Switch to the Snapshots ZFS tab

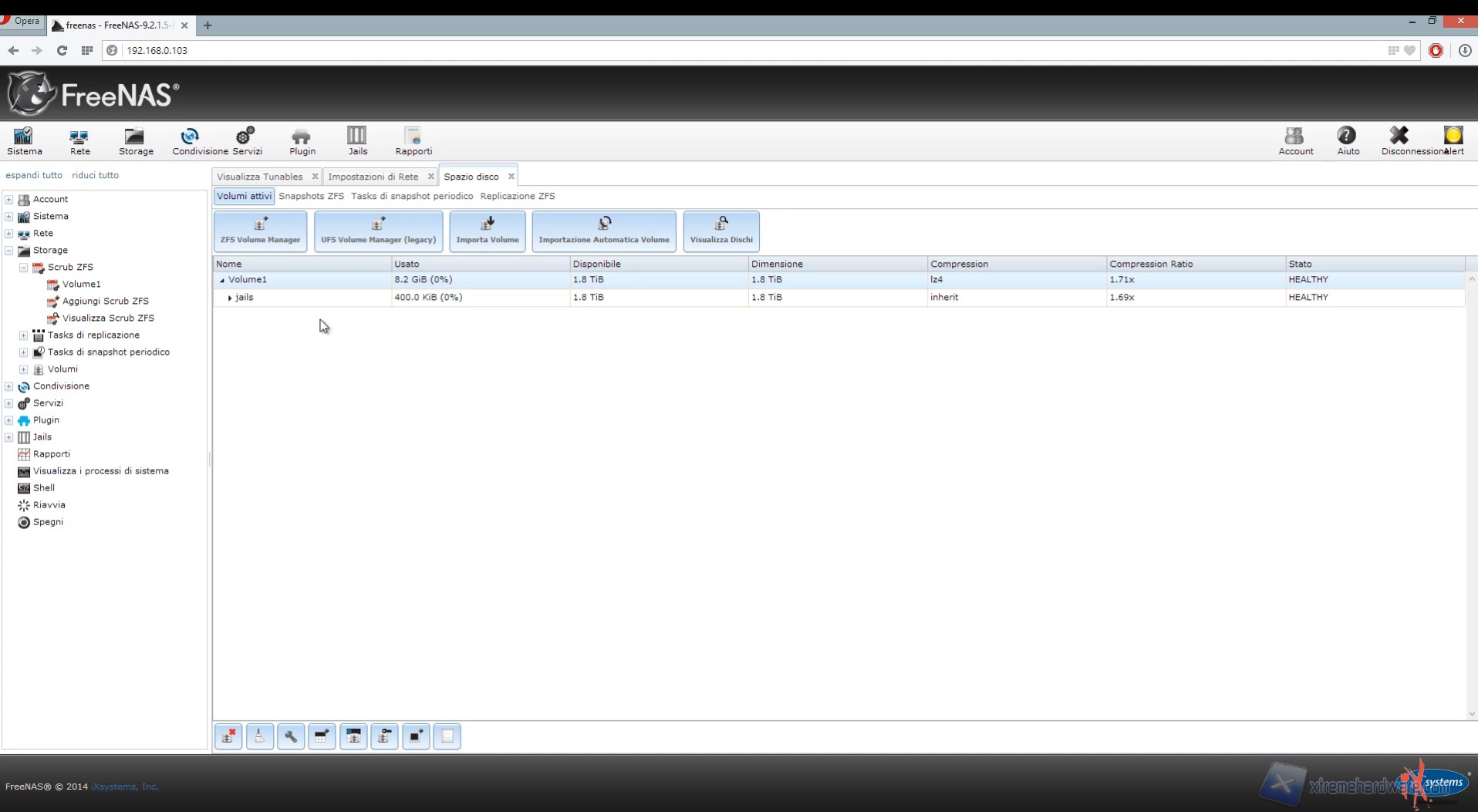(311, 196)
